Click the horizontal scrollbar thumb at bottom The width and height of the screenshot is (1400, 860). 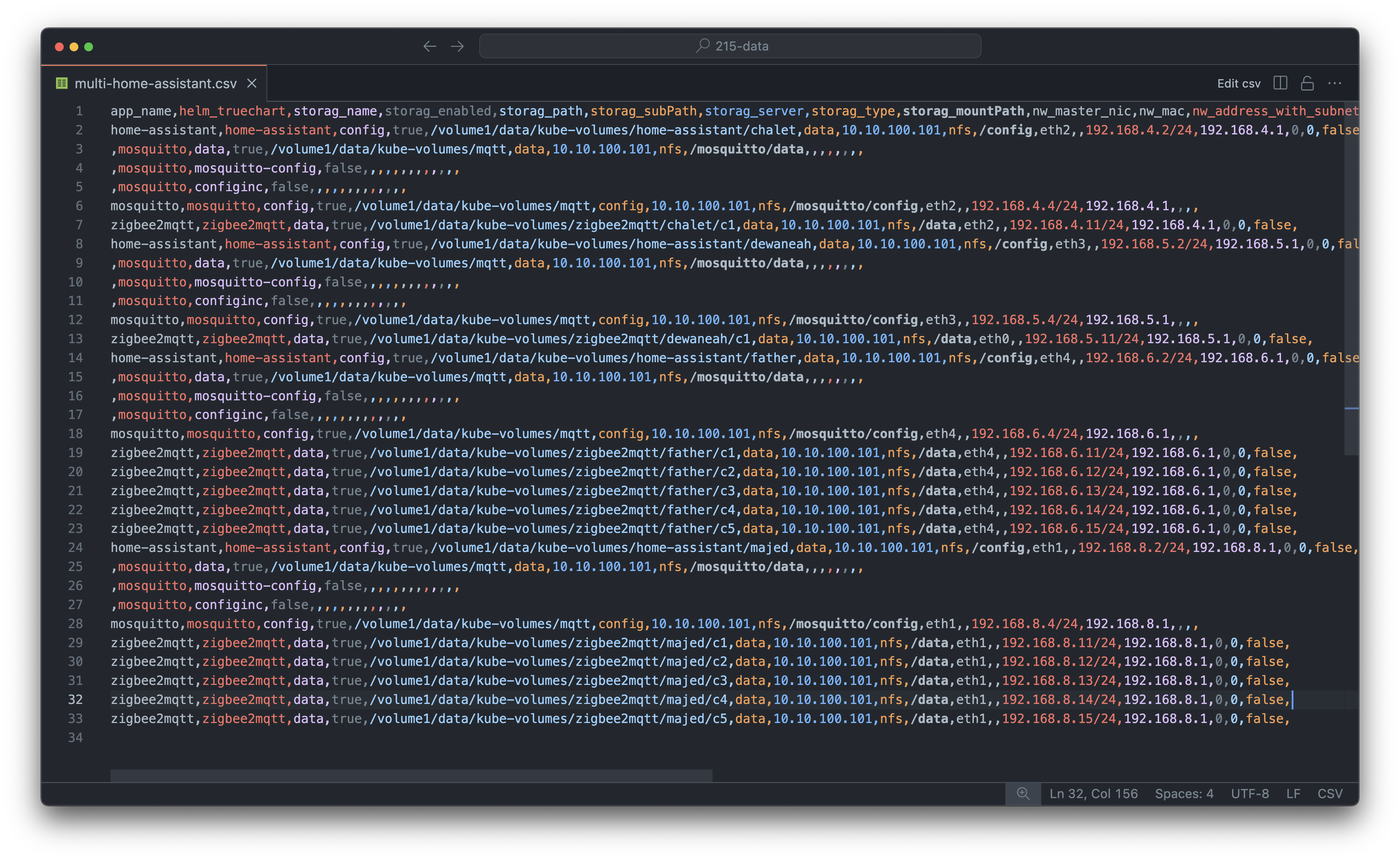coord(411,776)
